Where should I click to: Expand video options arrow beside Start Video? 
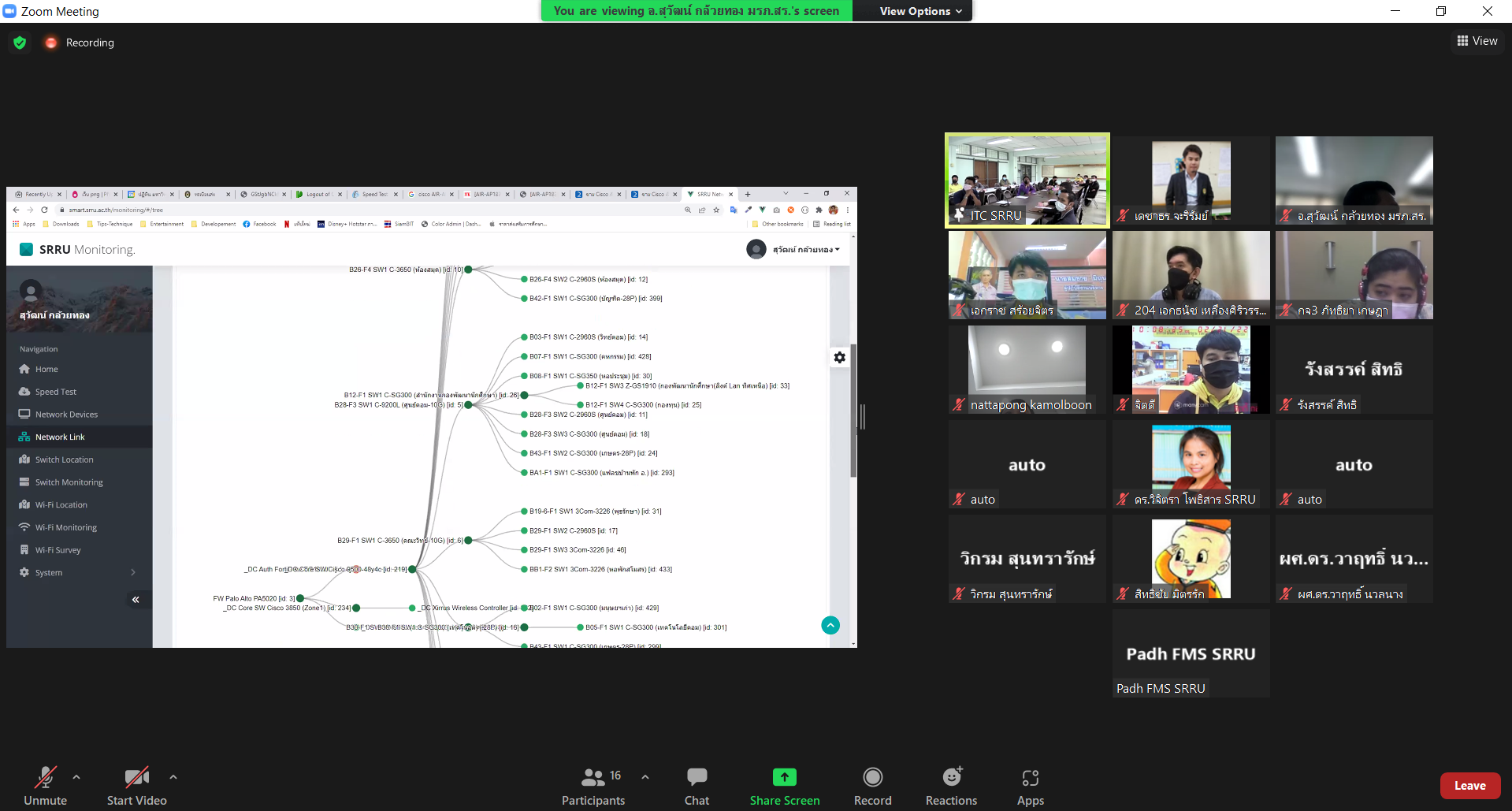pos(173,777)
